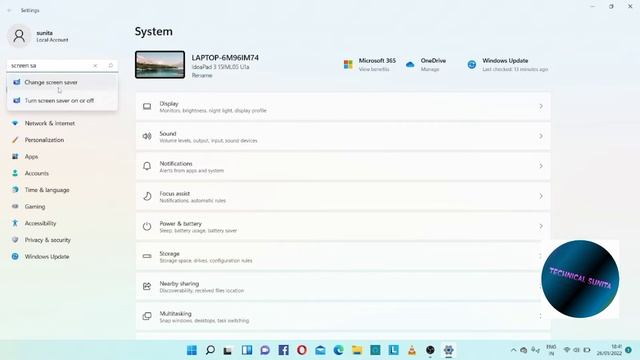Launch VLC media player from taskbar
The image size is (640, 360).
click(412, 350)
